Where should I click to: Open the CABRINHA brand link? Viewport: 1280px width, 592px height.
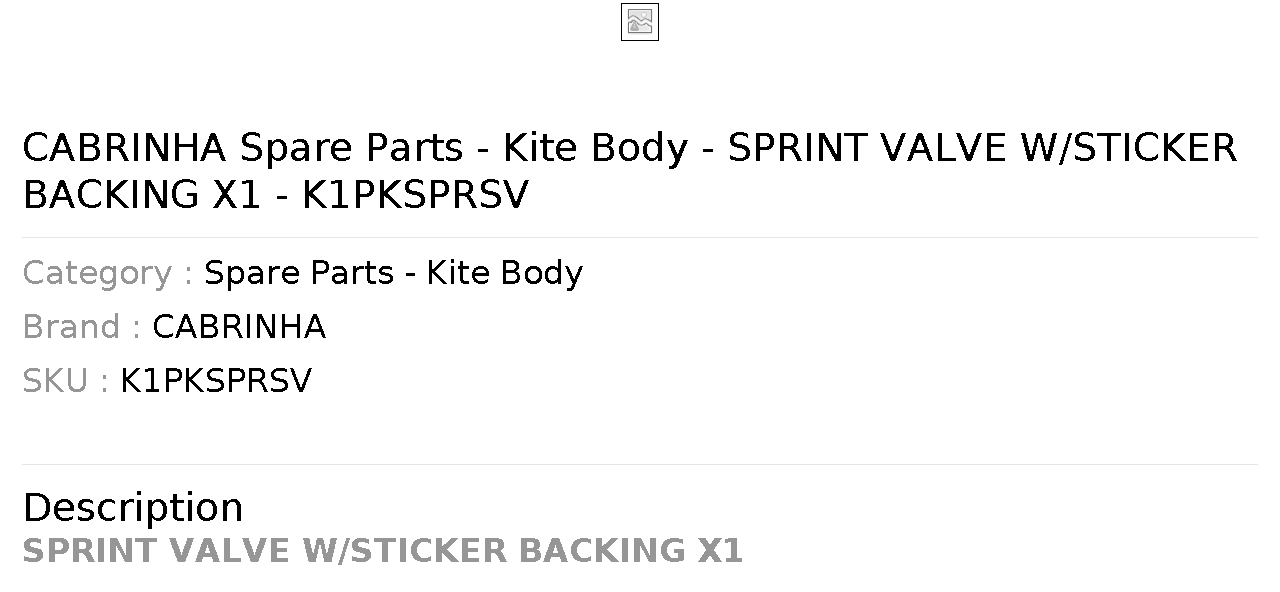238,327
